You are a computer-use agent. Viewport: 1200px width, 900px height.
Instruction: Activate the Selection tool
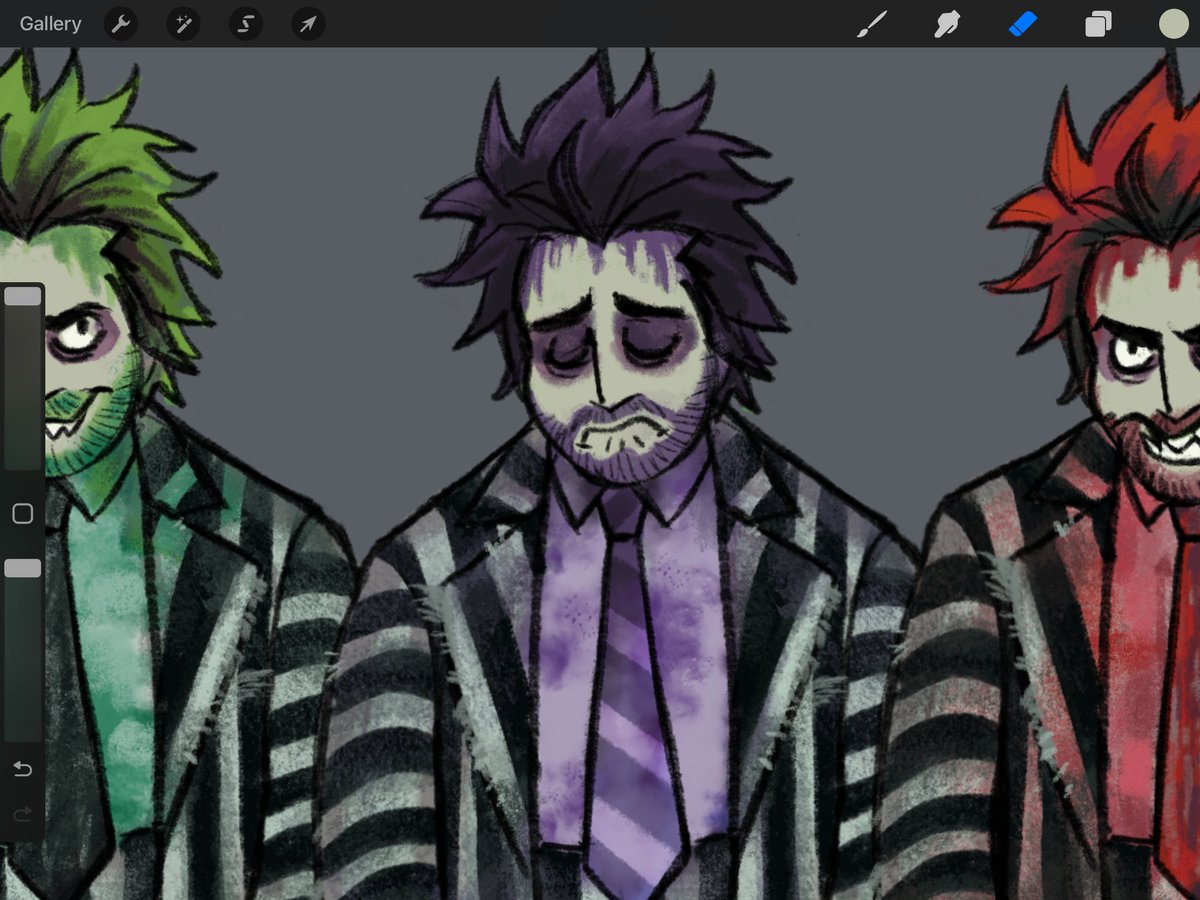pyautogui.click(x=245, y=23)
